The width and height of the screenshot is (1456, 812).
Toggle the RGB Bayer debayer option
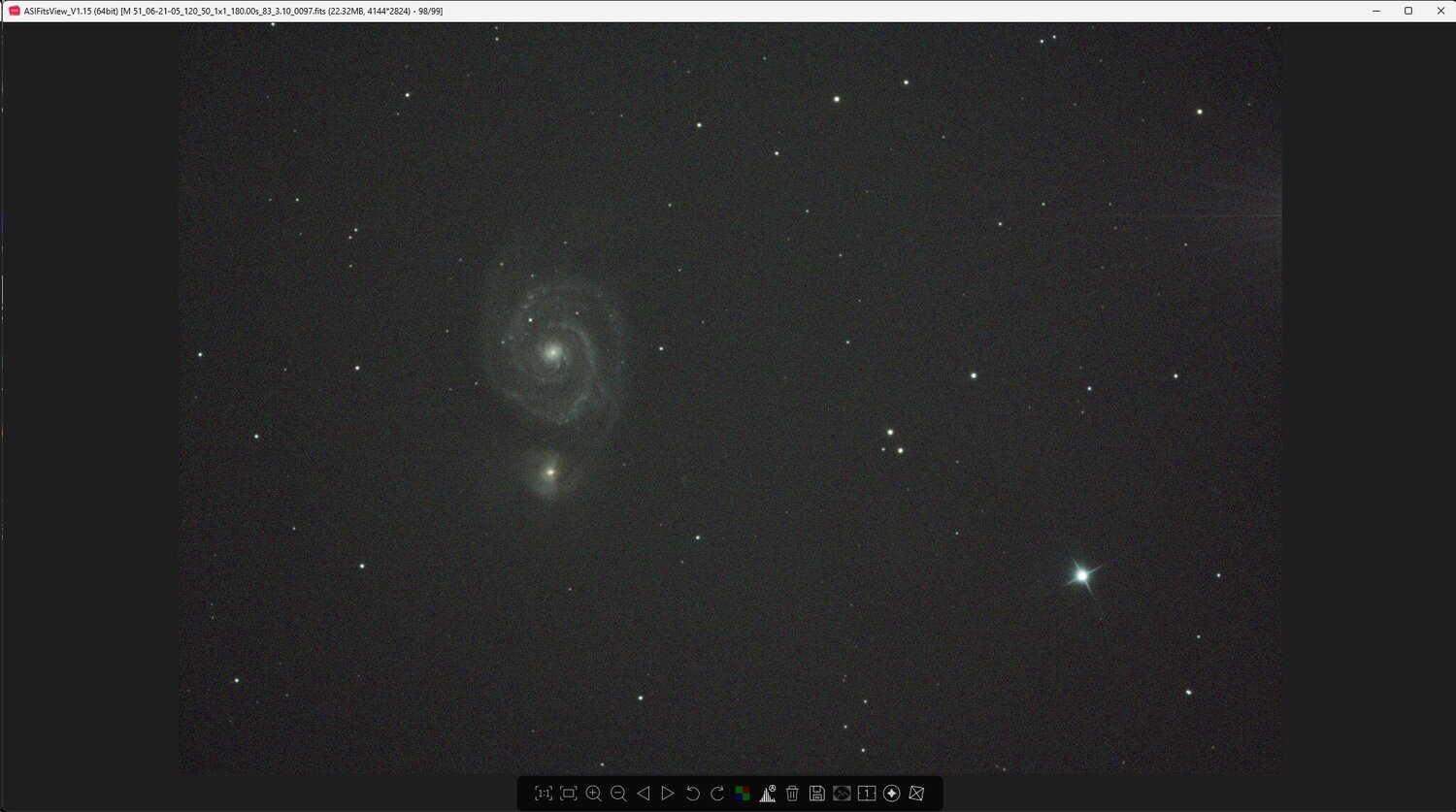point(743,794)
